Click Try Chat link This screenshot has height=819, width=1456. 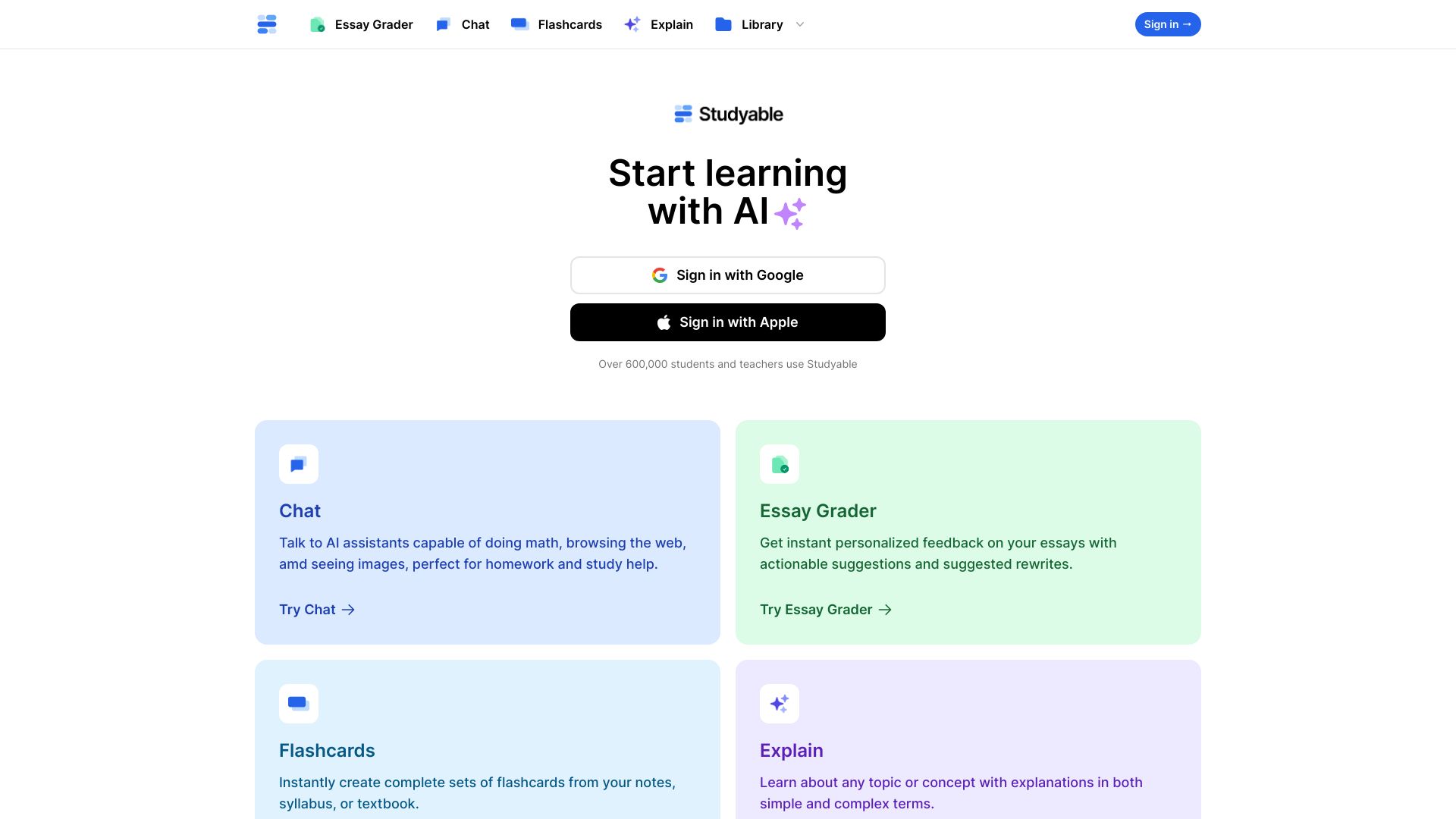317,609
